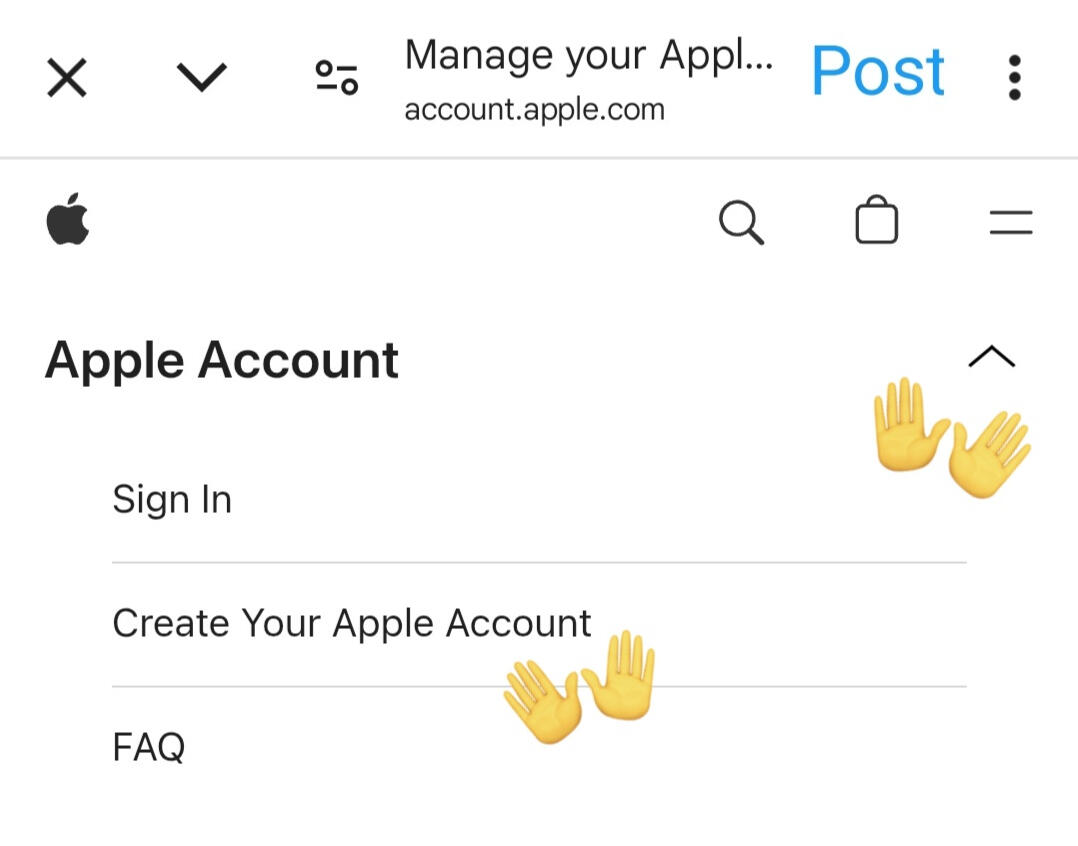Image resolution: width=1078 pixels, height=846 pixels.
Task: Open the three-dot overflow menu
Action: click(1014, 77)
